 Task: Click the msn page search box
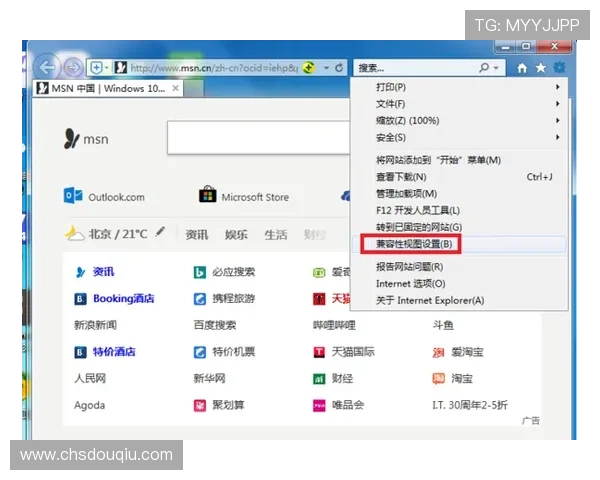[259, 138]
